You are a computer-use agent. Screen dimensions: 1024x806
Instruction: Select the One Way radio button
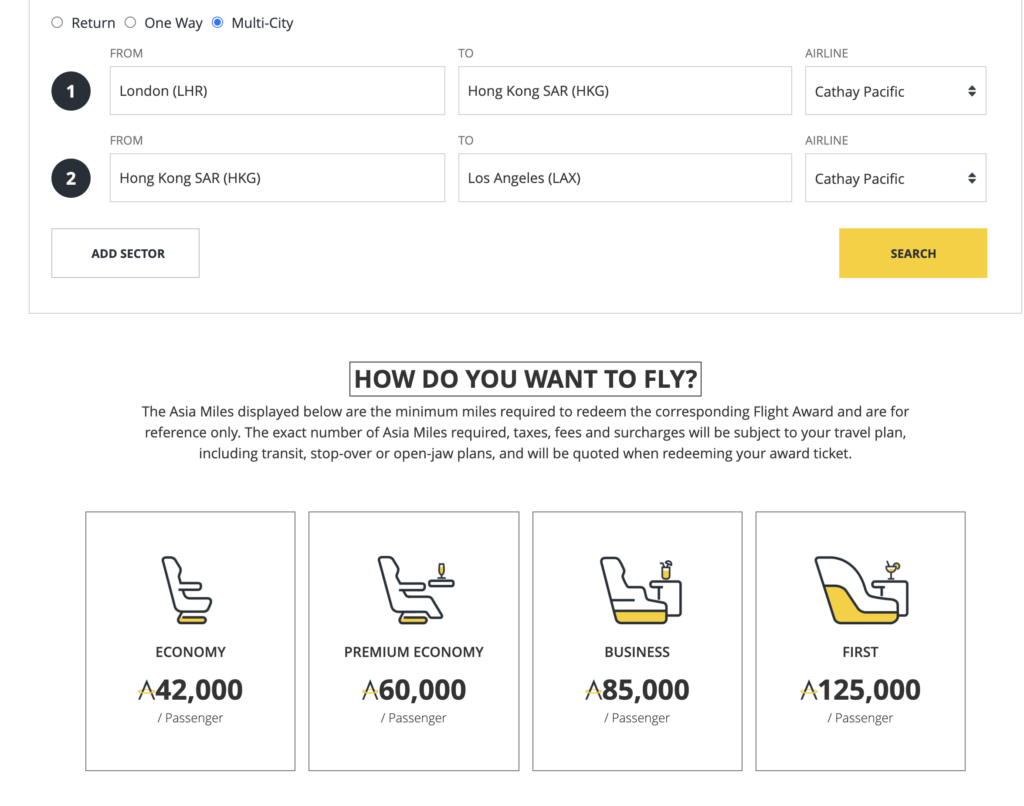pyautogui.click(x=130, y=22)
